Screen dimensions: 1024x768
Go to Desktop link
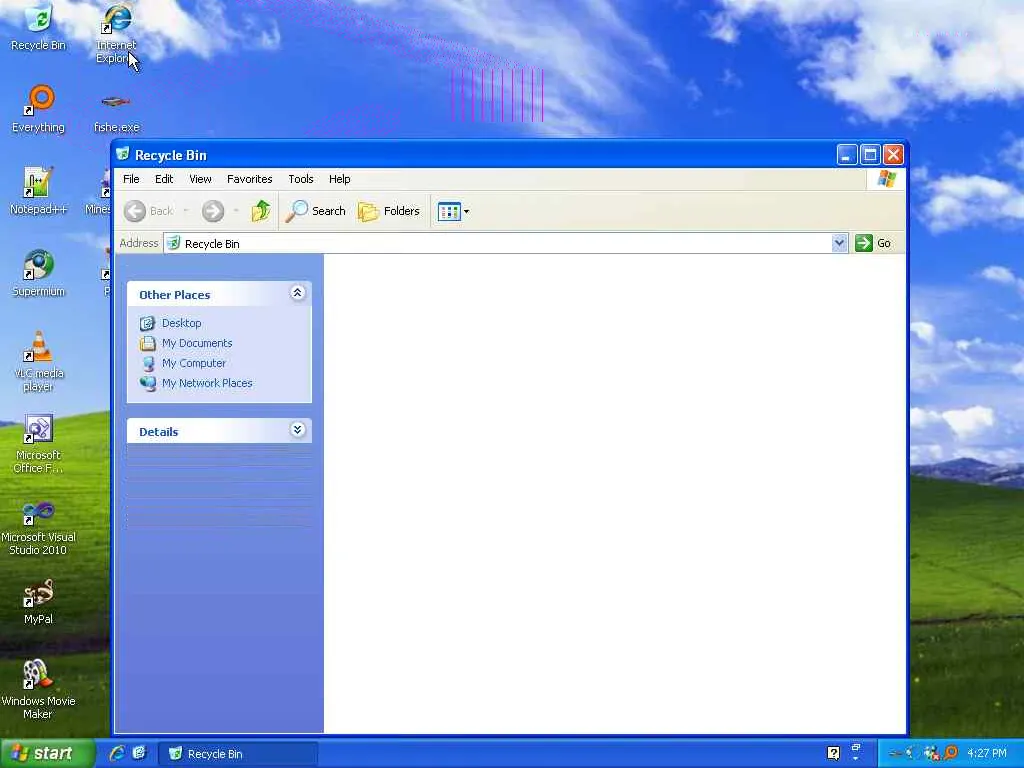click(x=182, y=323)
